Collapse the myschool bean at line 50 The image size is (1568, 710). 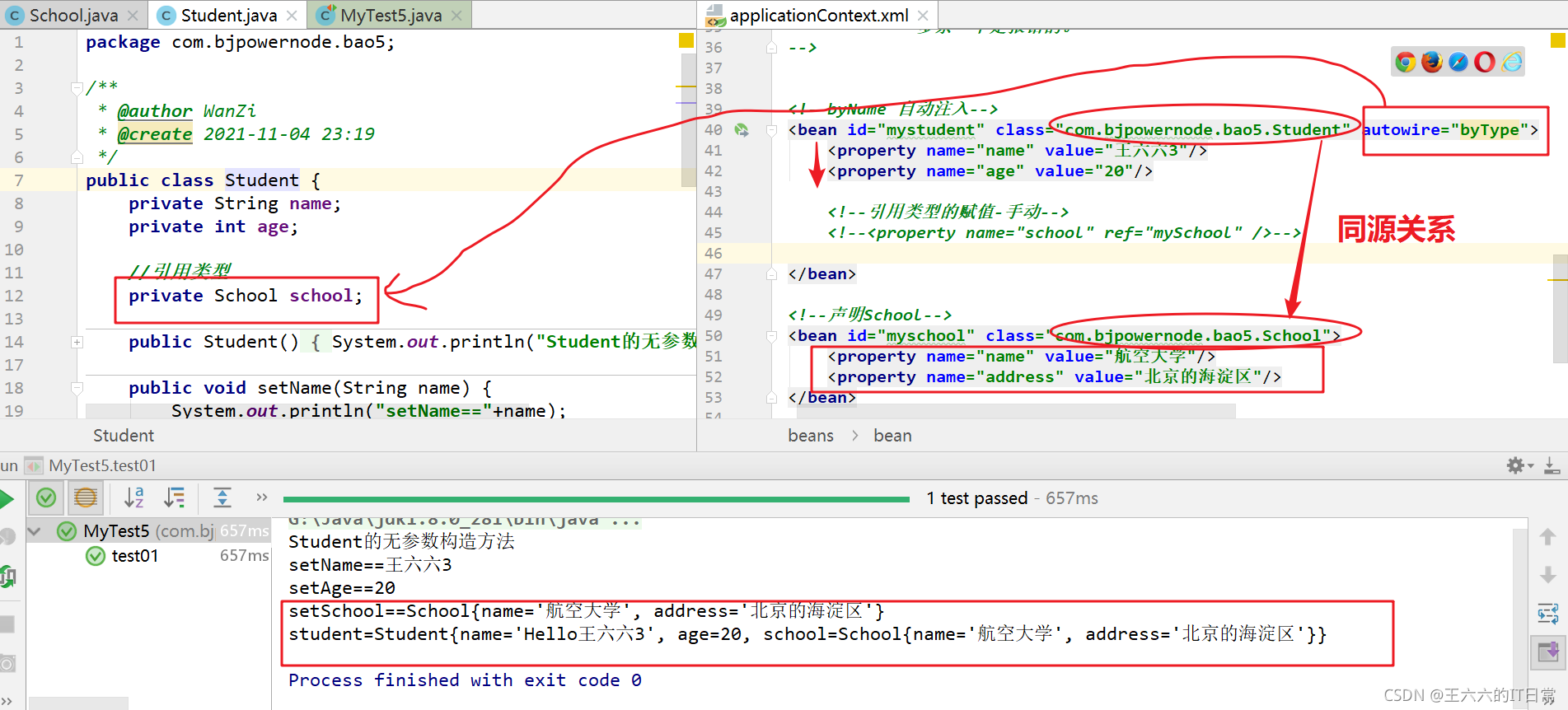pyautogui.click(x=772, y=336)
